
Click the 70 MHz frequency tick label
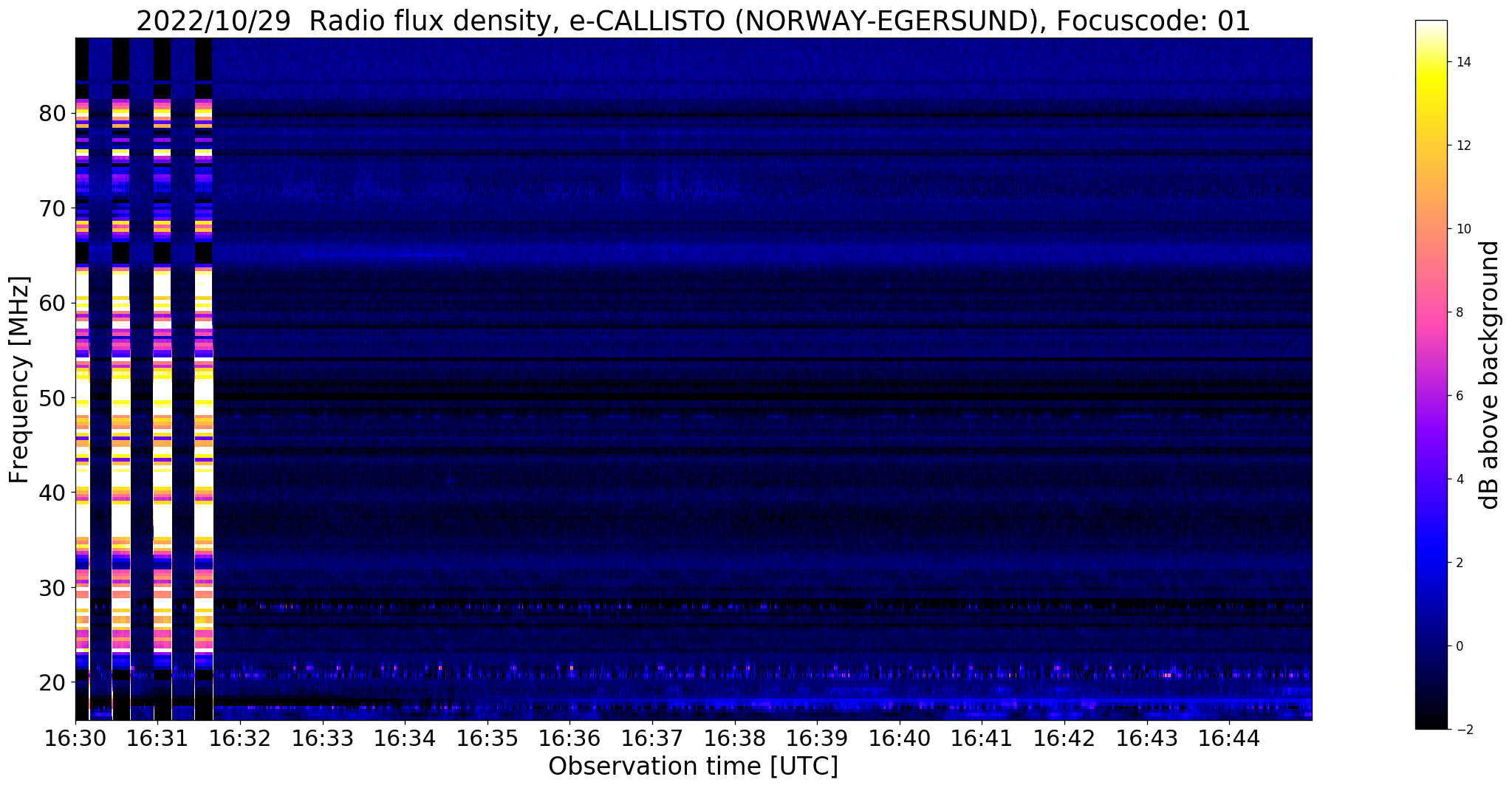(53, 208)
